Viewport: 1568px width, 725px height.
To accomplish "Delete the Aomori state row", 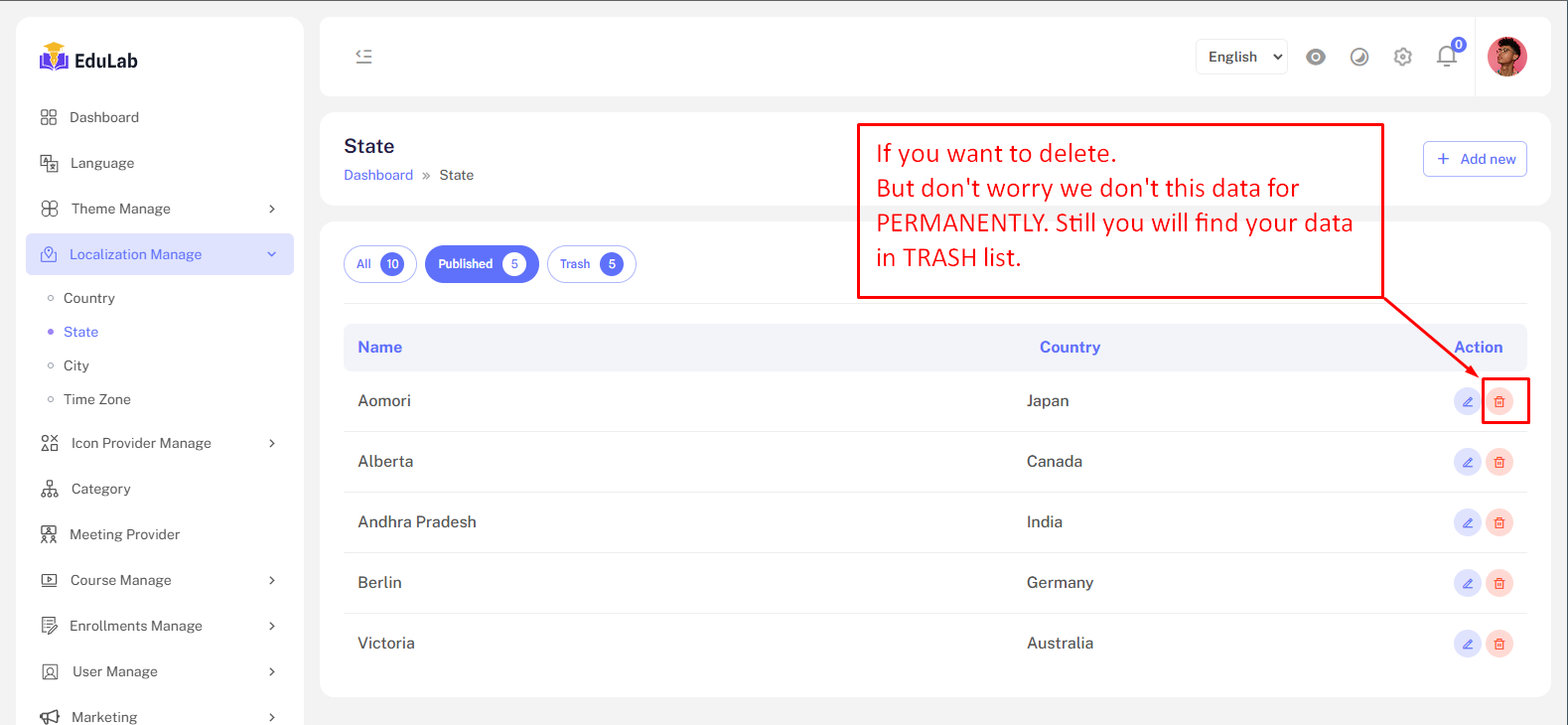I will [x=1499, y=401].
